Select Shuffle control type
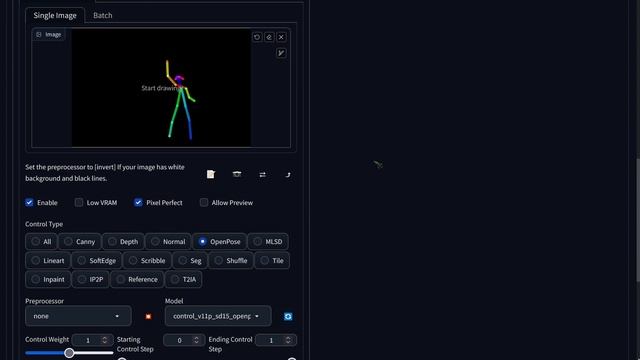Screen dimensions: 640x360 point(231,260)
